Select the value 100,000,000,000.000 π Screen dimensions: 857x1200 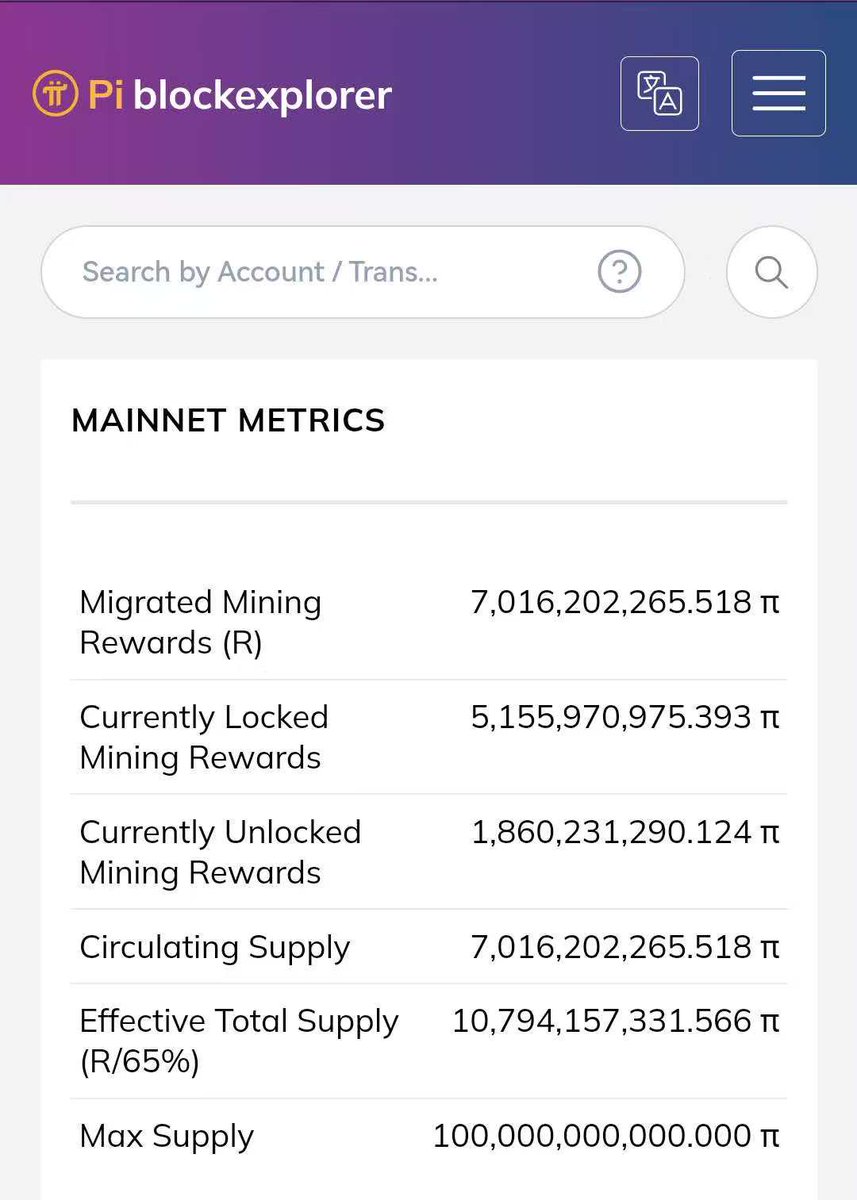(606, 1136)
